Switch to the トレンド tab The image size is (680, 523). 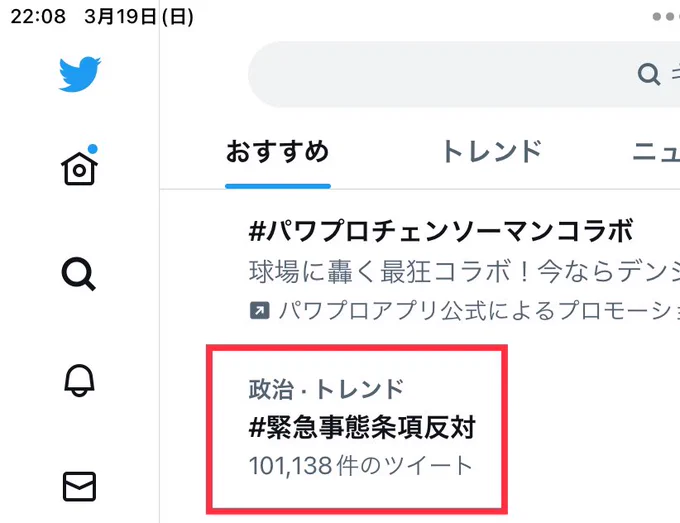[492, 151]
